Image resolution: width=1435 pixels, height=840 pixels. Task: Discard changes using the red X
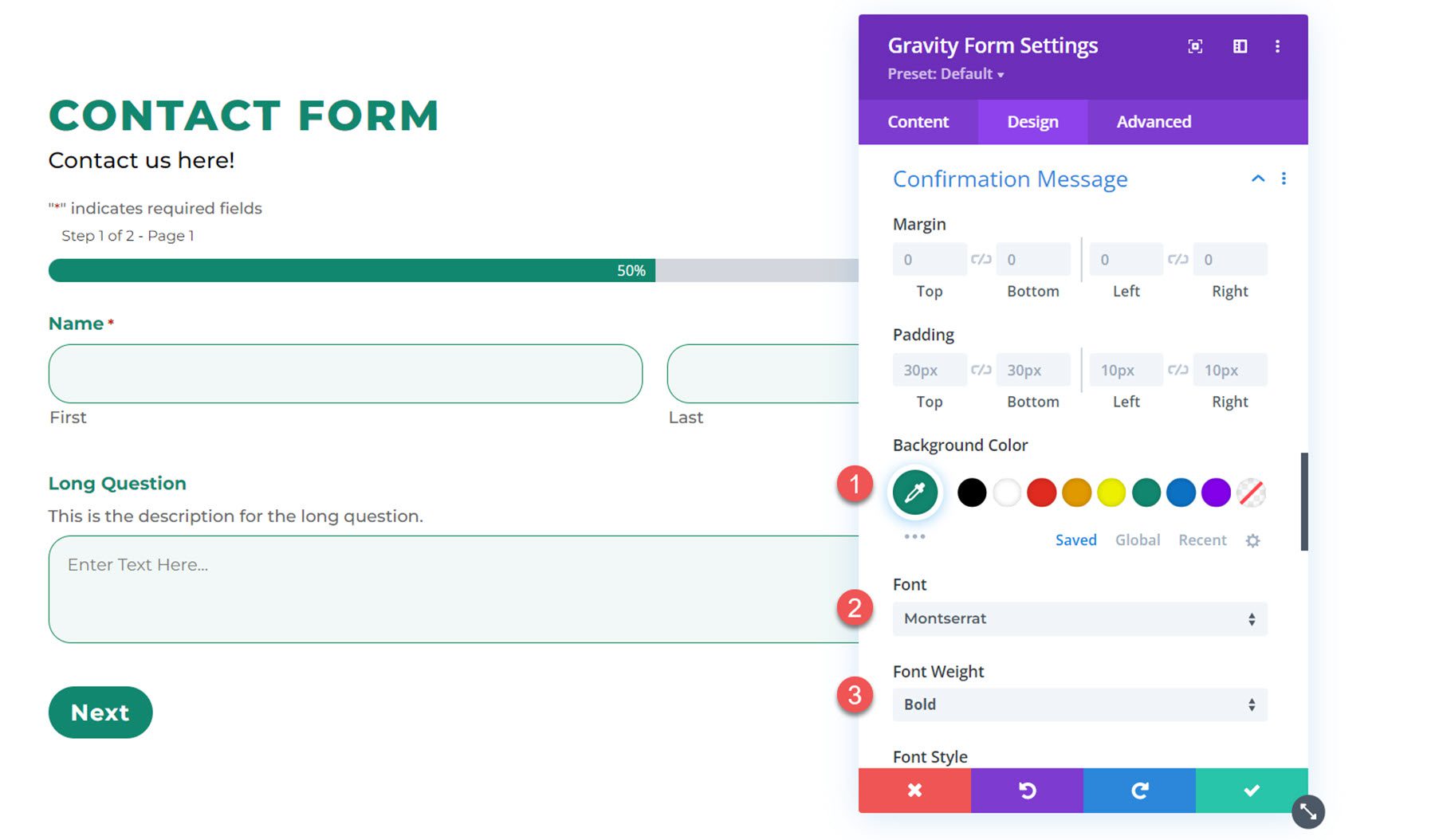914,791
